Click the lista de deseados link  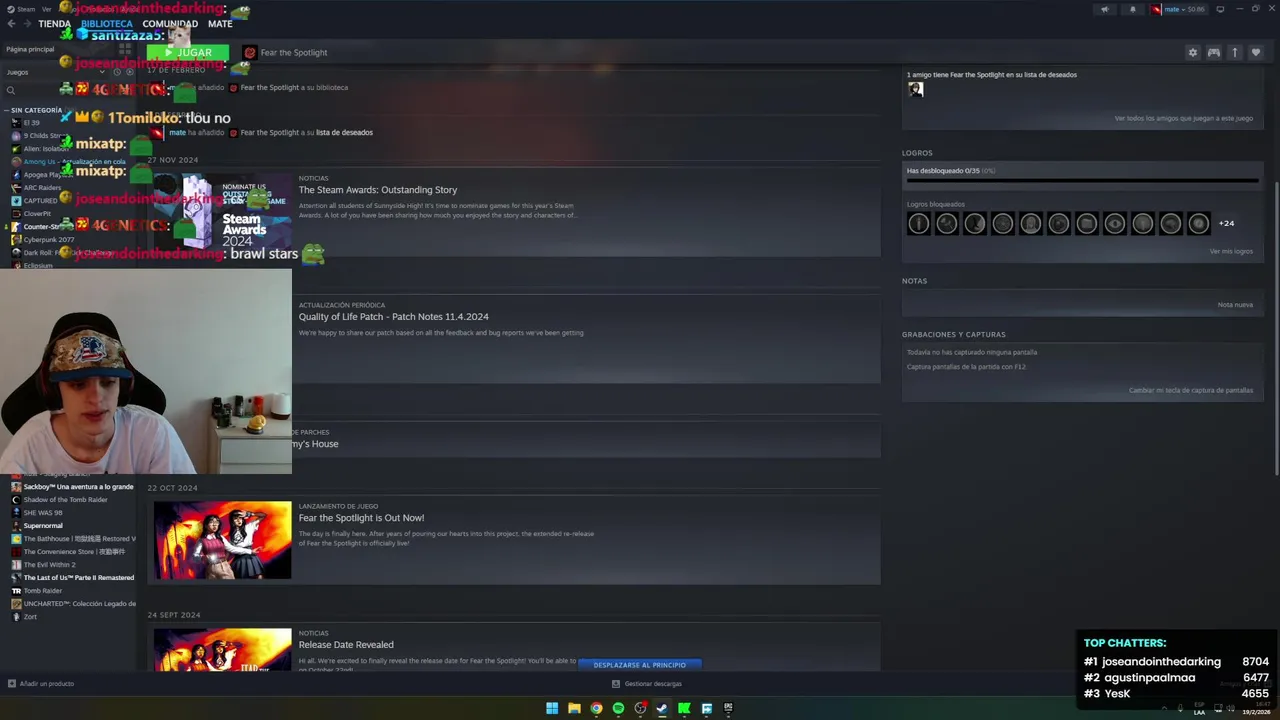pyautogui.click(x=344, y=133)
